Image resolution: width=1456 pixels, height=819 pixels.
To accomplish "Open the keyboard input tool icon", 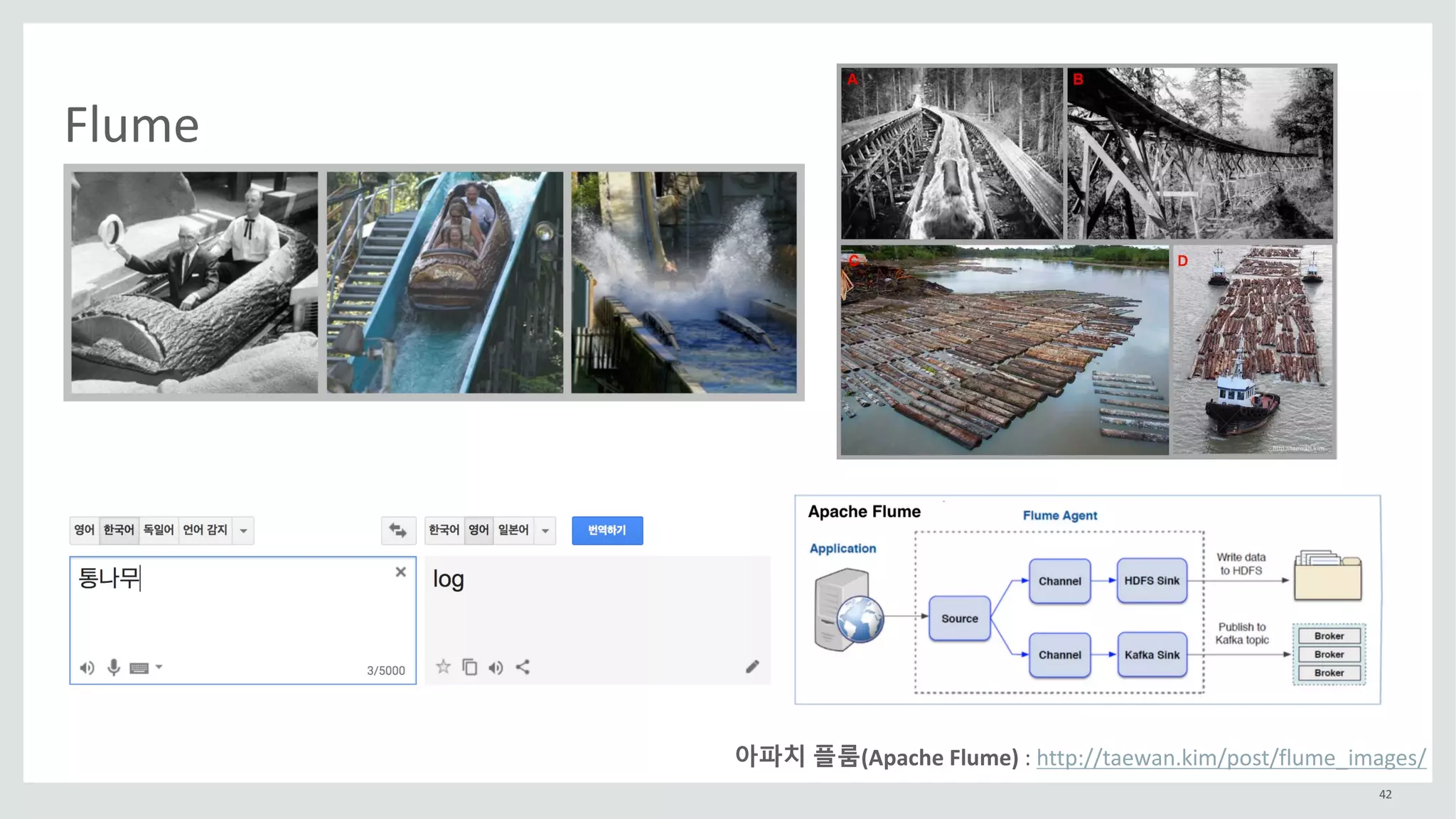I will click(x=139, y=668).
